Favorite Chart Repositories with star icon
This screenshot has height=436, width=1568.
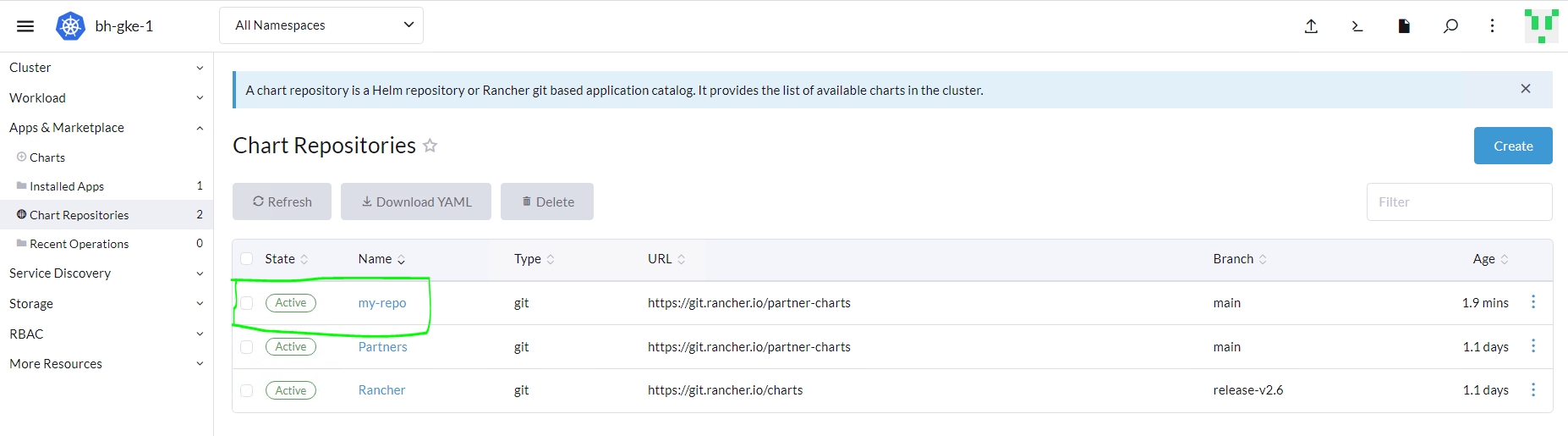(430, 146)
